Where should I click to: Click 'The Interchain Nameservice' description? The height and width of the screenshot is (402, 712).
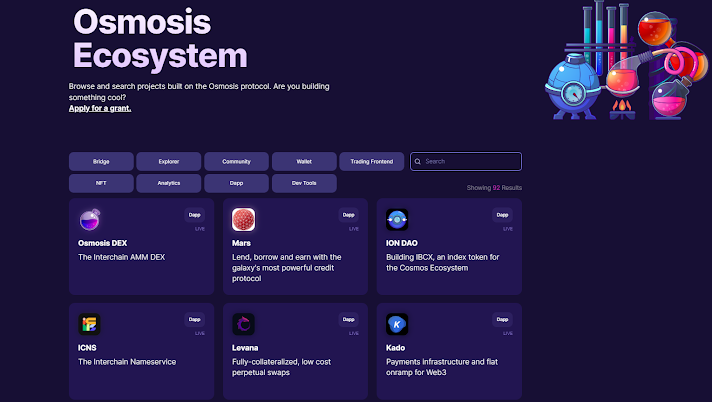(x=127, y=362)
